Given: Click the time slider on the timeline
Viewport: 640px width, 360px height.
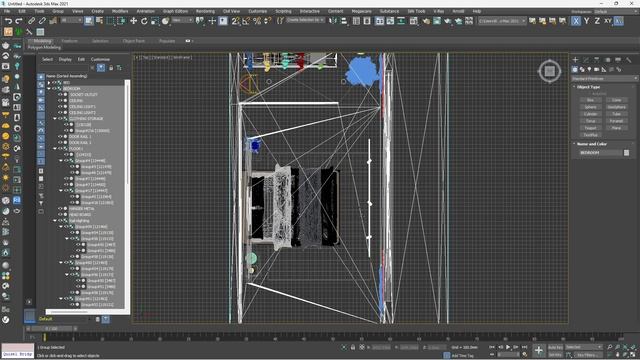Looking at the screenshot, I should 52,328.
